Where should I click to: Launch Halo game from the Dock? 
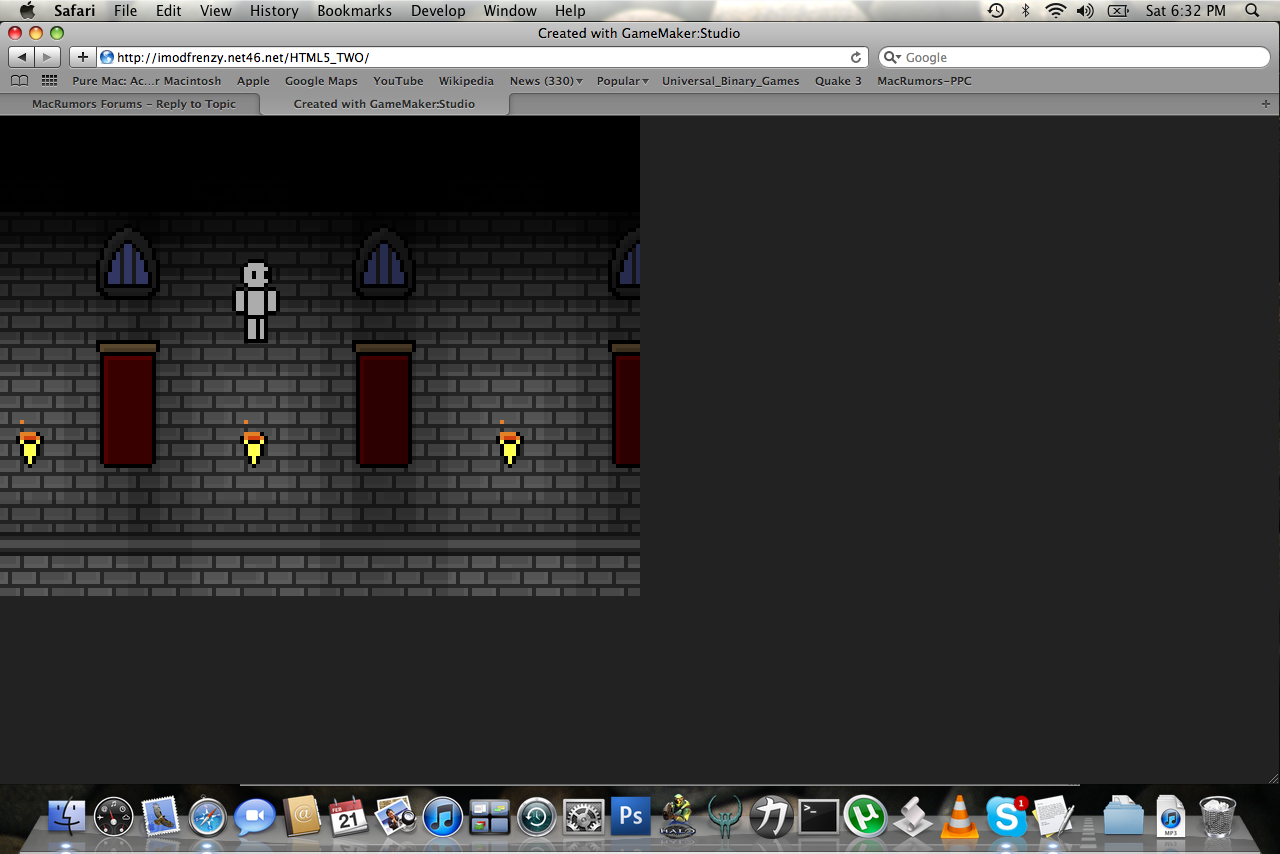pyautogui.click(x=678, y=815)
